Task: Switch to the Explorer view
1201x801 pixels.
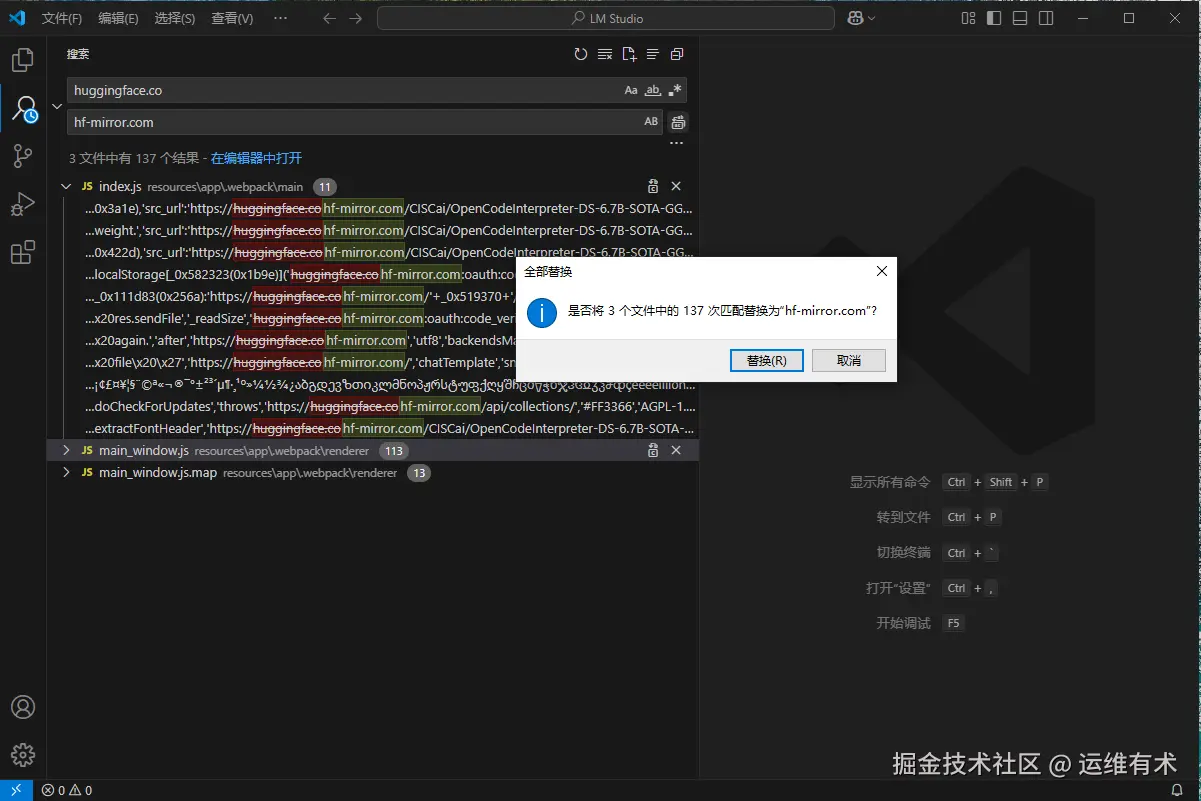Action: click(23, 60)
